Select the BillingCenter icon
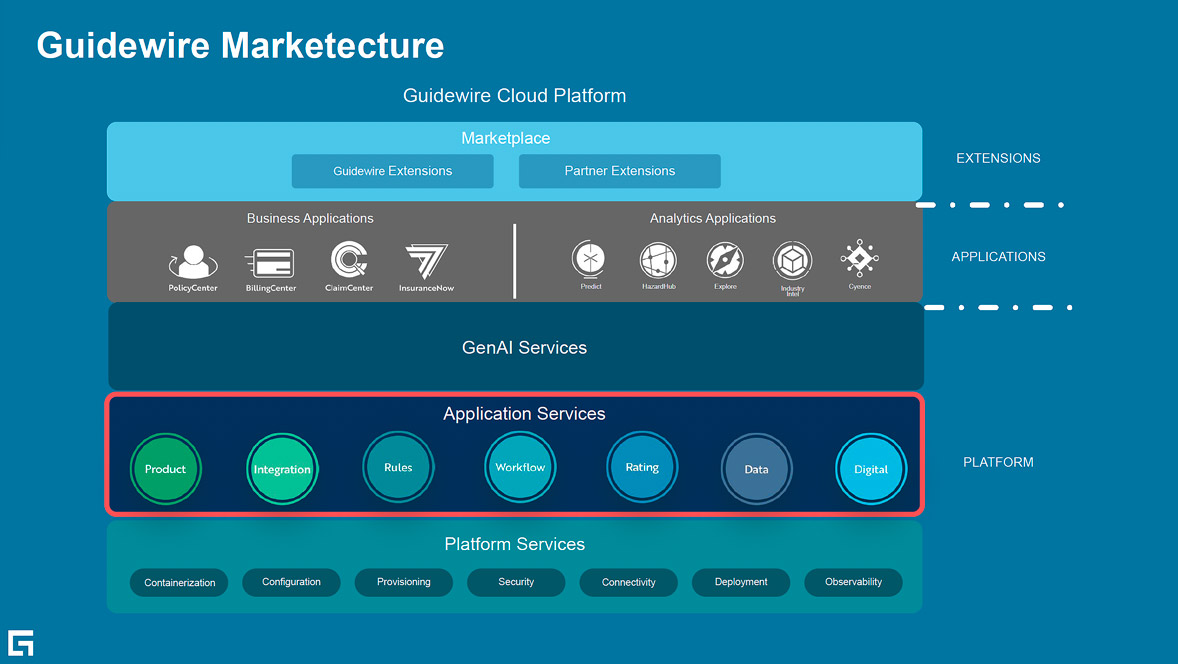 coord(270,263)
